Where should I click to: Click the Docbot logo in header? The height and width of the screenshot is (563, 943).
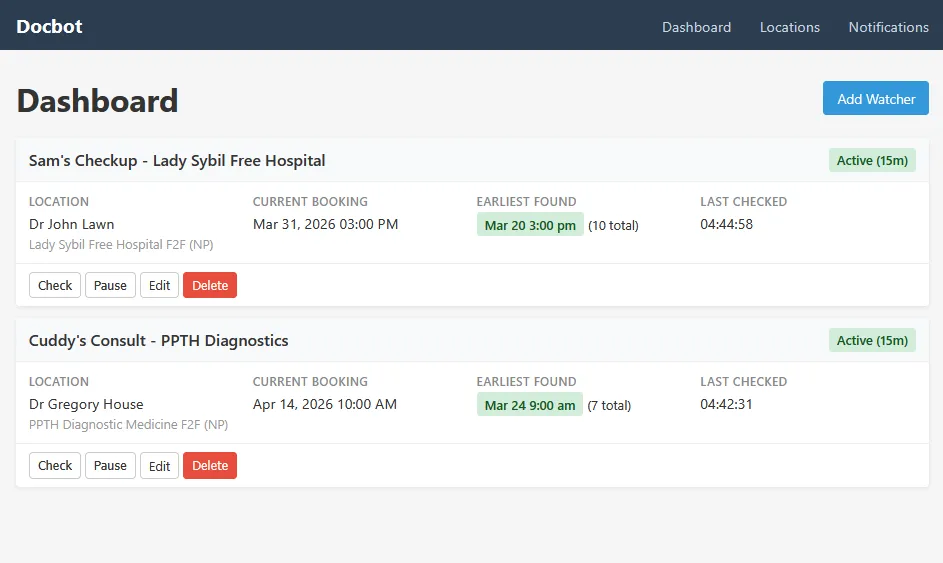coord(49,27)
